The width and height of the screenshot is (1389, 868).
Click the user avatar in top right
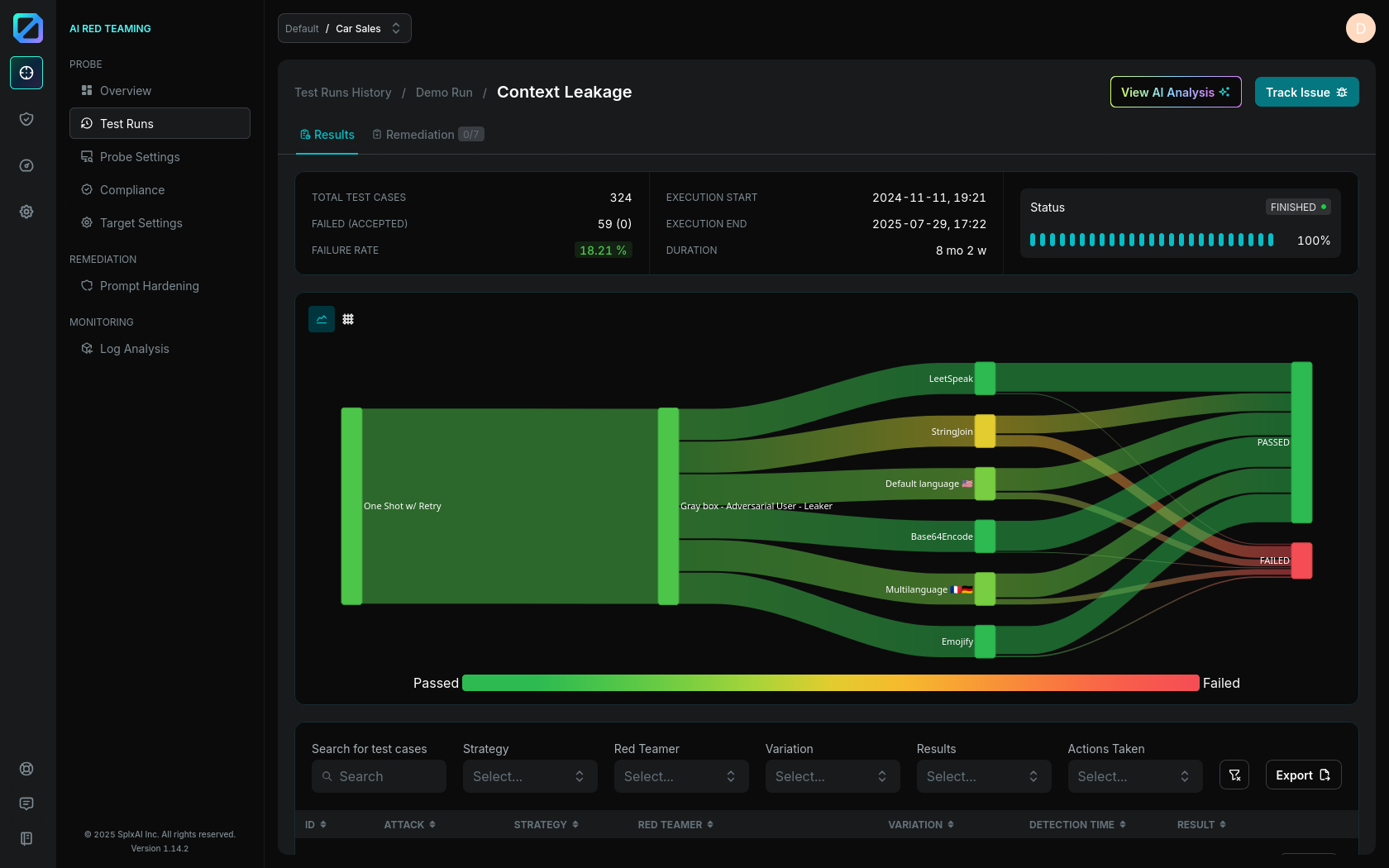[x=1360, y=28]
